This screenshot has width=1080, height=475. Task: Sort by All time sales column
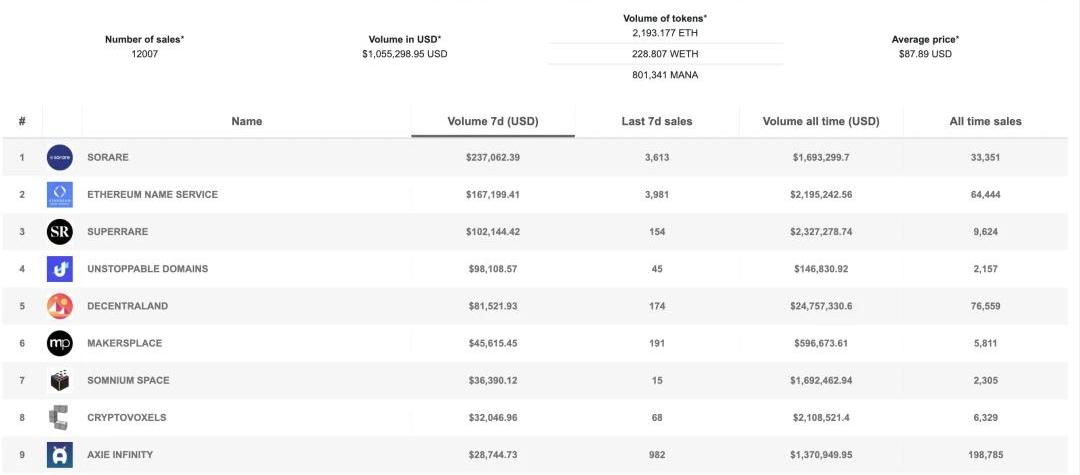985,121
